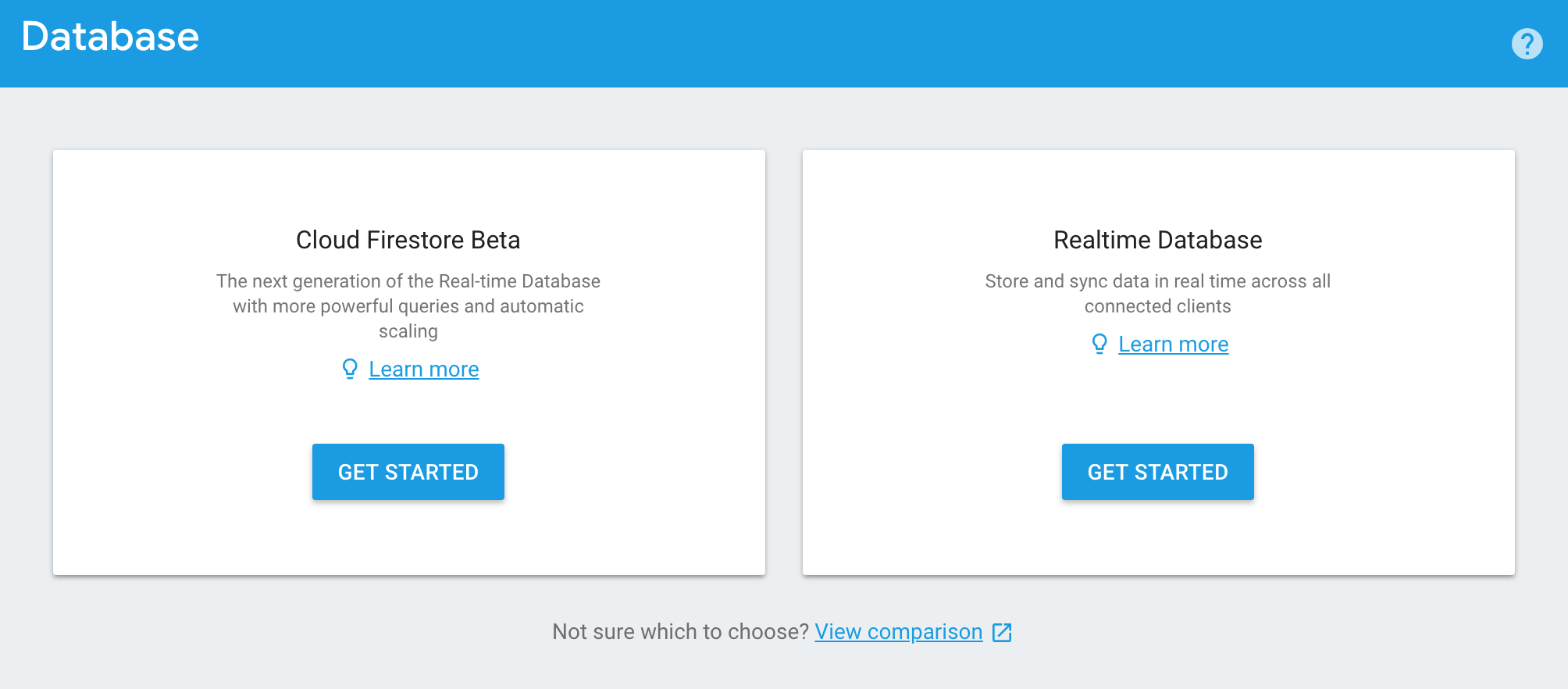1568x689 pixels.
Task: Click 'Store and sync data' description line
Action: (x=1157, y=281)
